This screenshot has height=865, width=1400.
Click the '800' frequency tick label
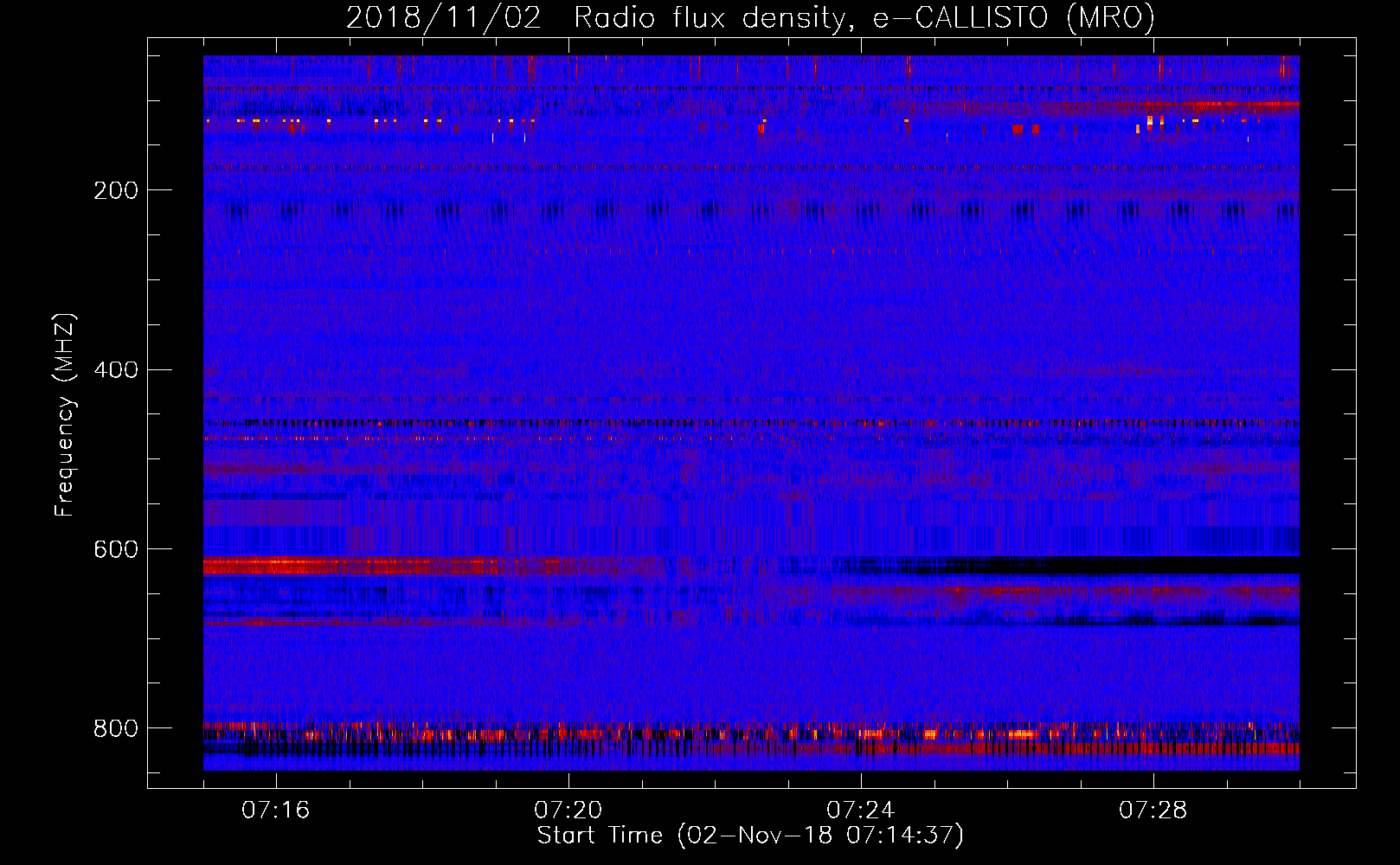tap(116, 728)
